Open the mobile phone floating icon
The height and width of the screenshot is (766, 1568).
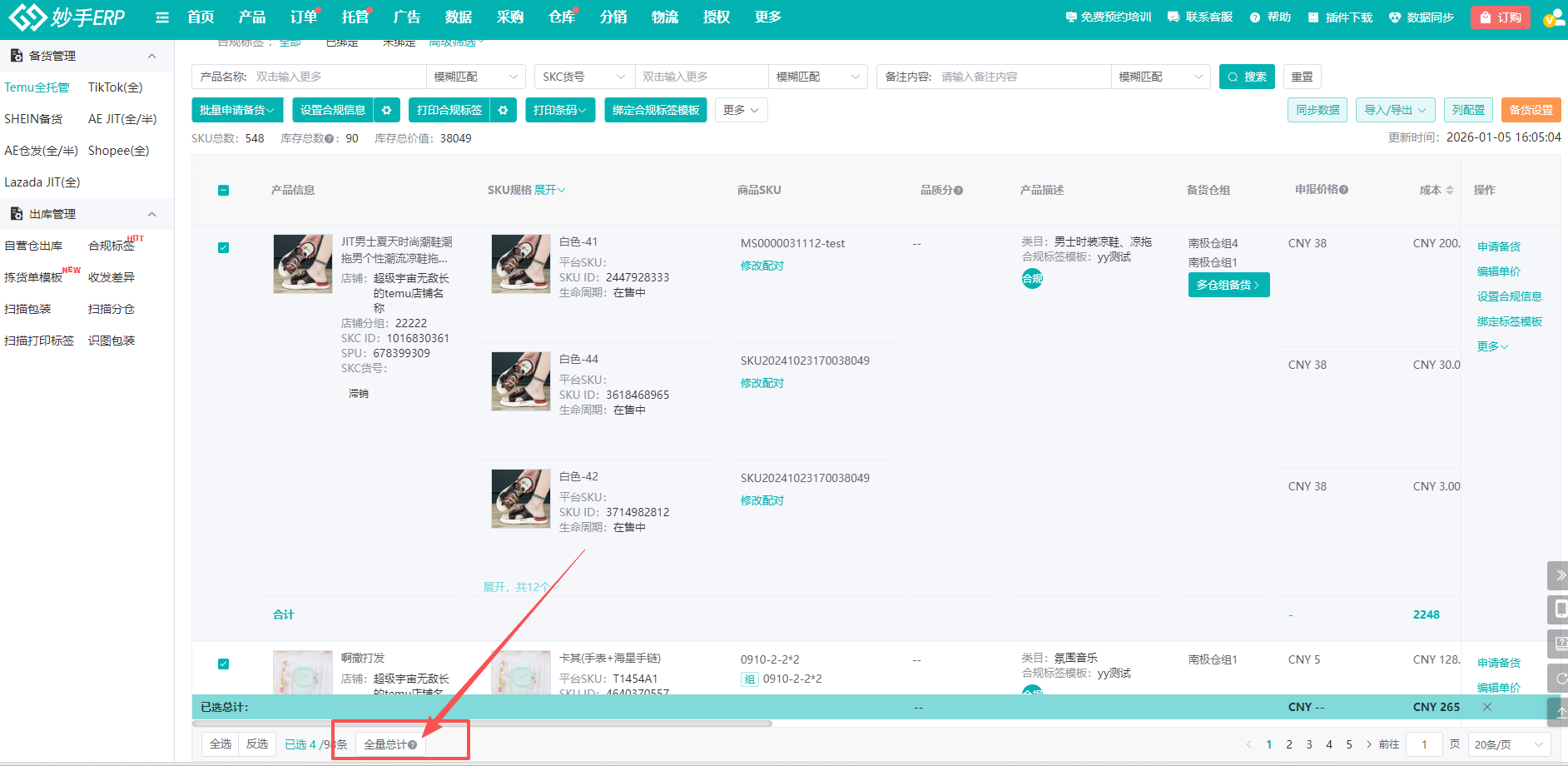coord(1558,609)
